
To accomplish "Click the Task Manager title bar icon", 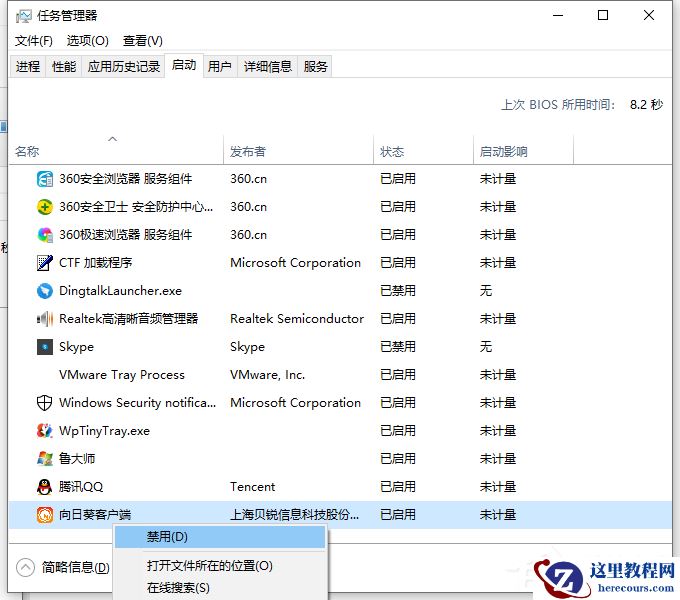I will pyautogui.click(x=23, y=16).
